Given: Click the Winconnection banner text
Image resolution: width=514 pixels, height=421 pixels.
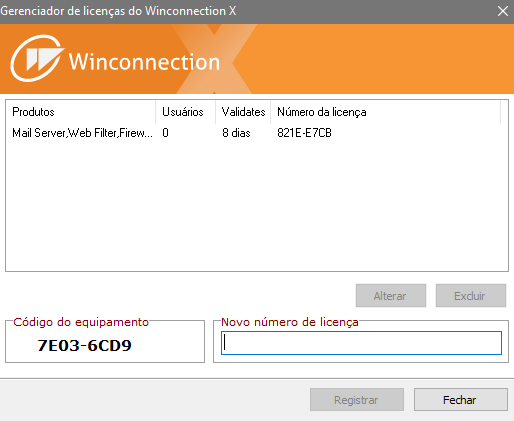Looking at the screenshot, I should point(144,62).
